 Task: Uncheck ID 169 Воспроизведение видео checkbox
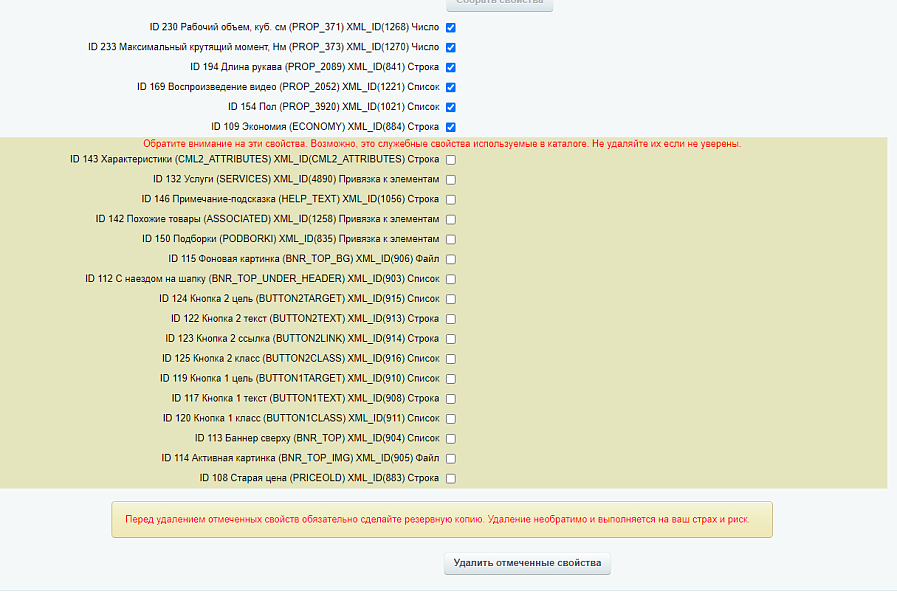[451, 88]
